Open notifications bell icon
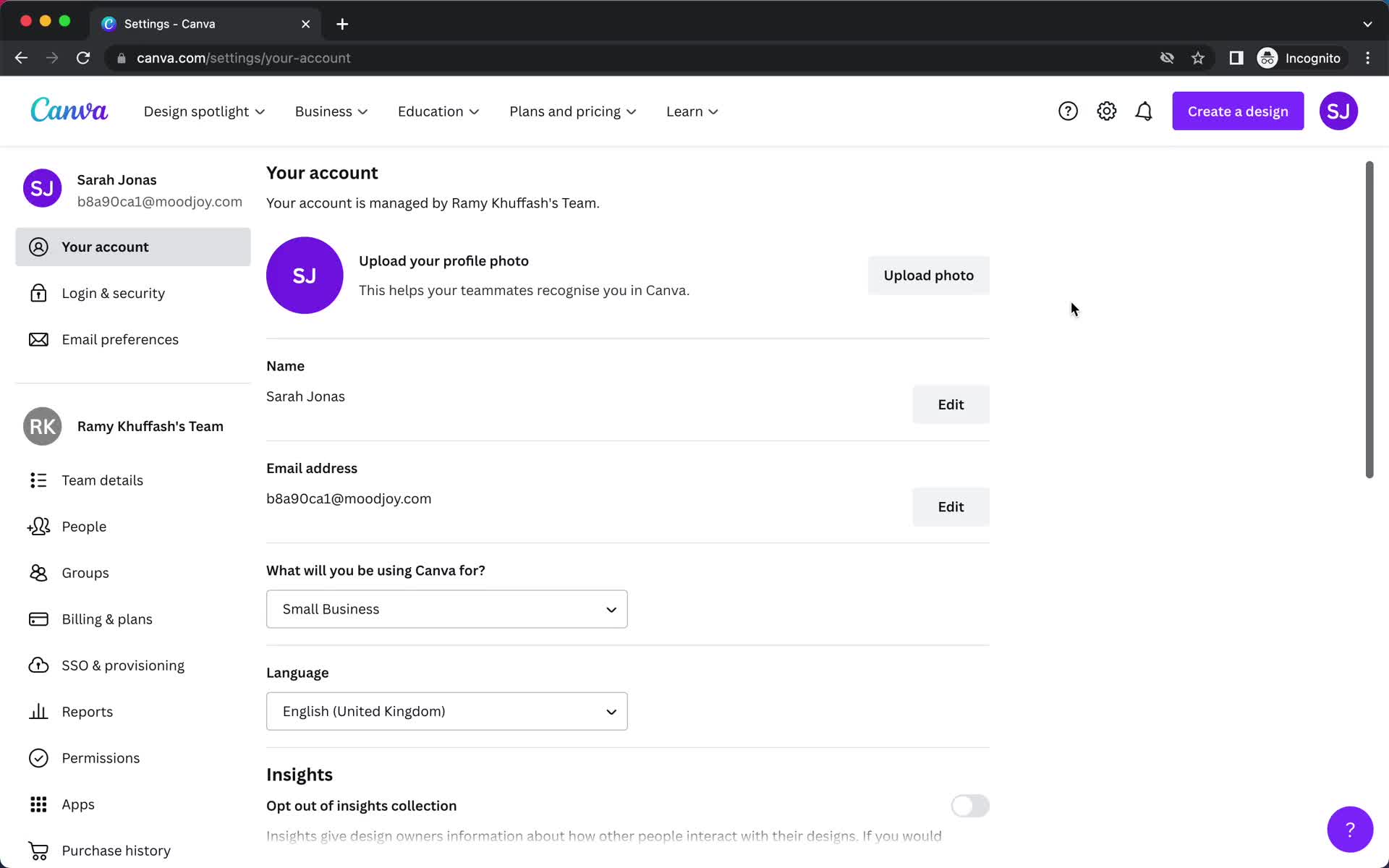 [x=1144, y=111]
